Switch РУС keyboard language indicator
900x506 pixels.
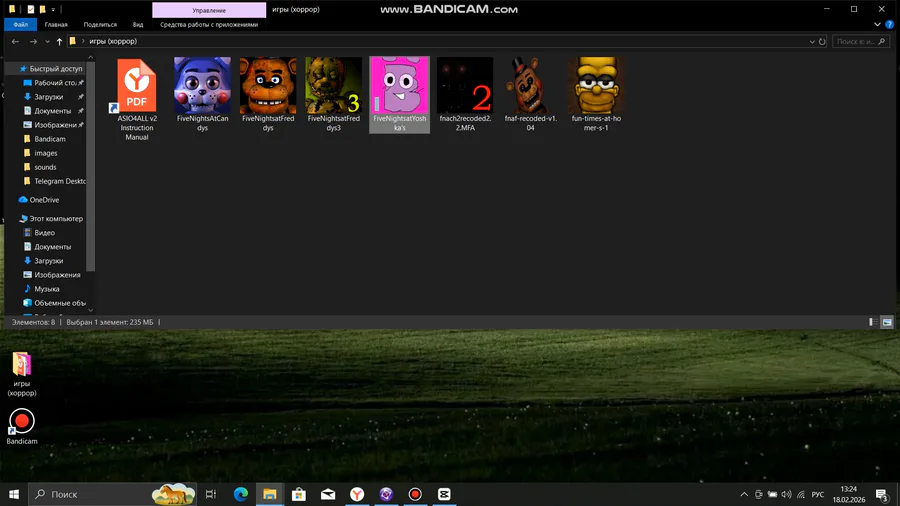[x=818, y=494]
